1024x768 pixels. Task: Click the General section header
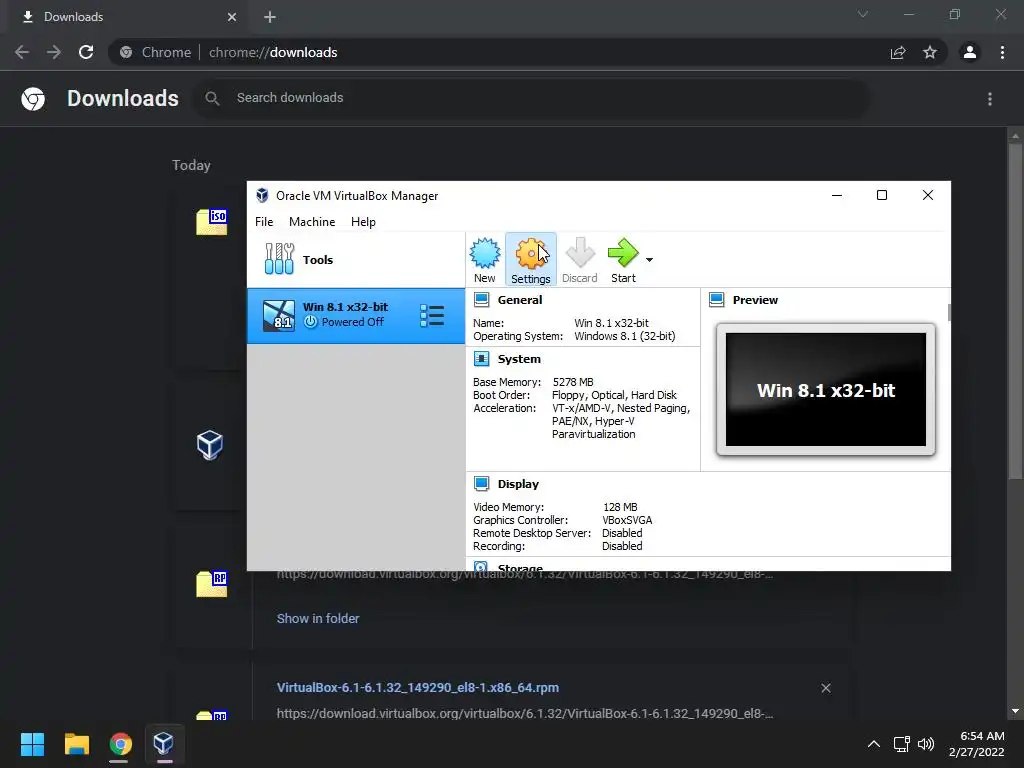coord(519,300)
